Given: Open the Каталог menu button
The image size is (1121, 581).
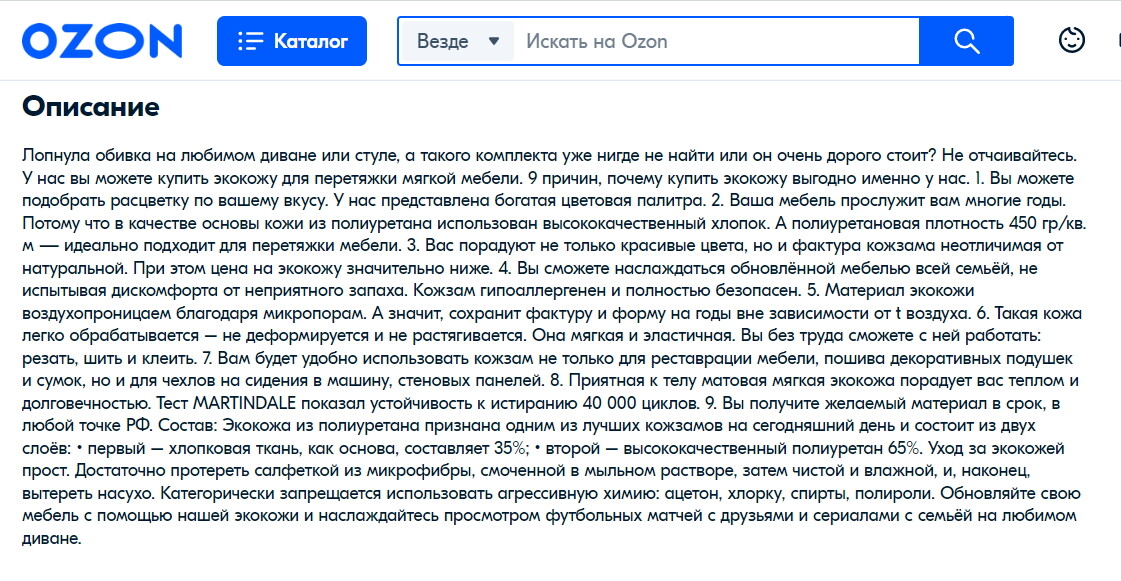Looking at the screenshot, I should point(292,41).
